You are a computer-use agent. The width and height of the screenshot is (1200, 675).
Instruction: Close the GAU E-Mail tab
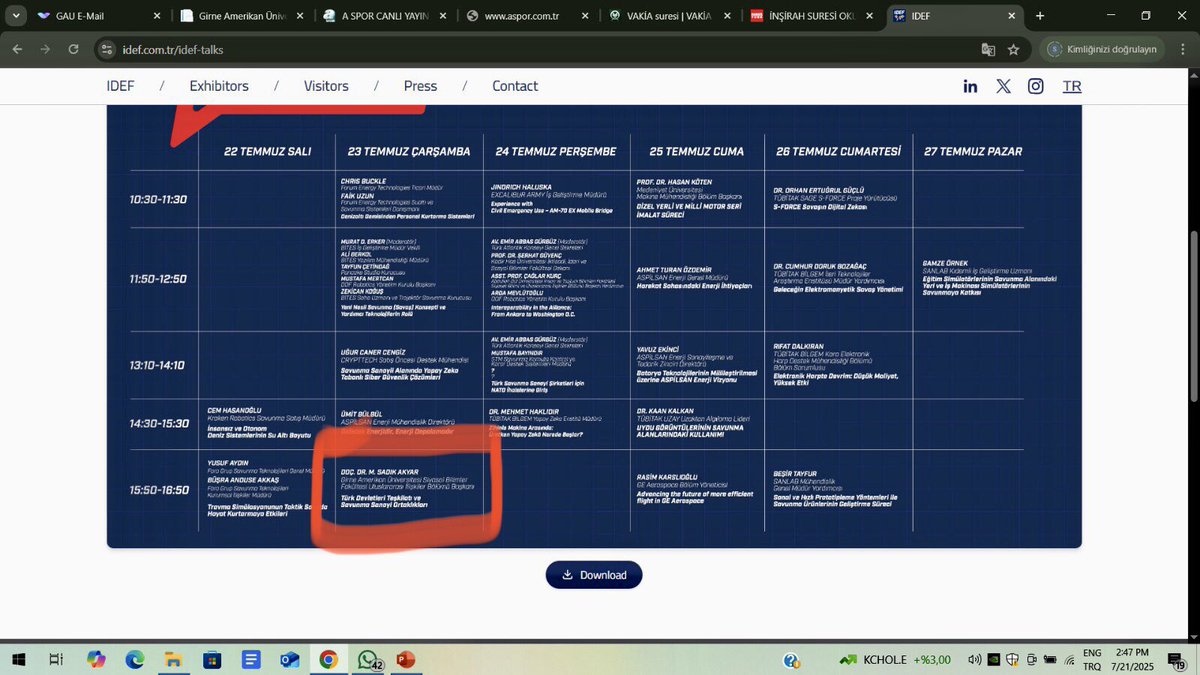click(156, 17)
